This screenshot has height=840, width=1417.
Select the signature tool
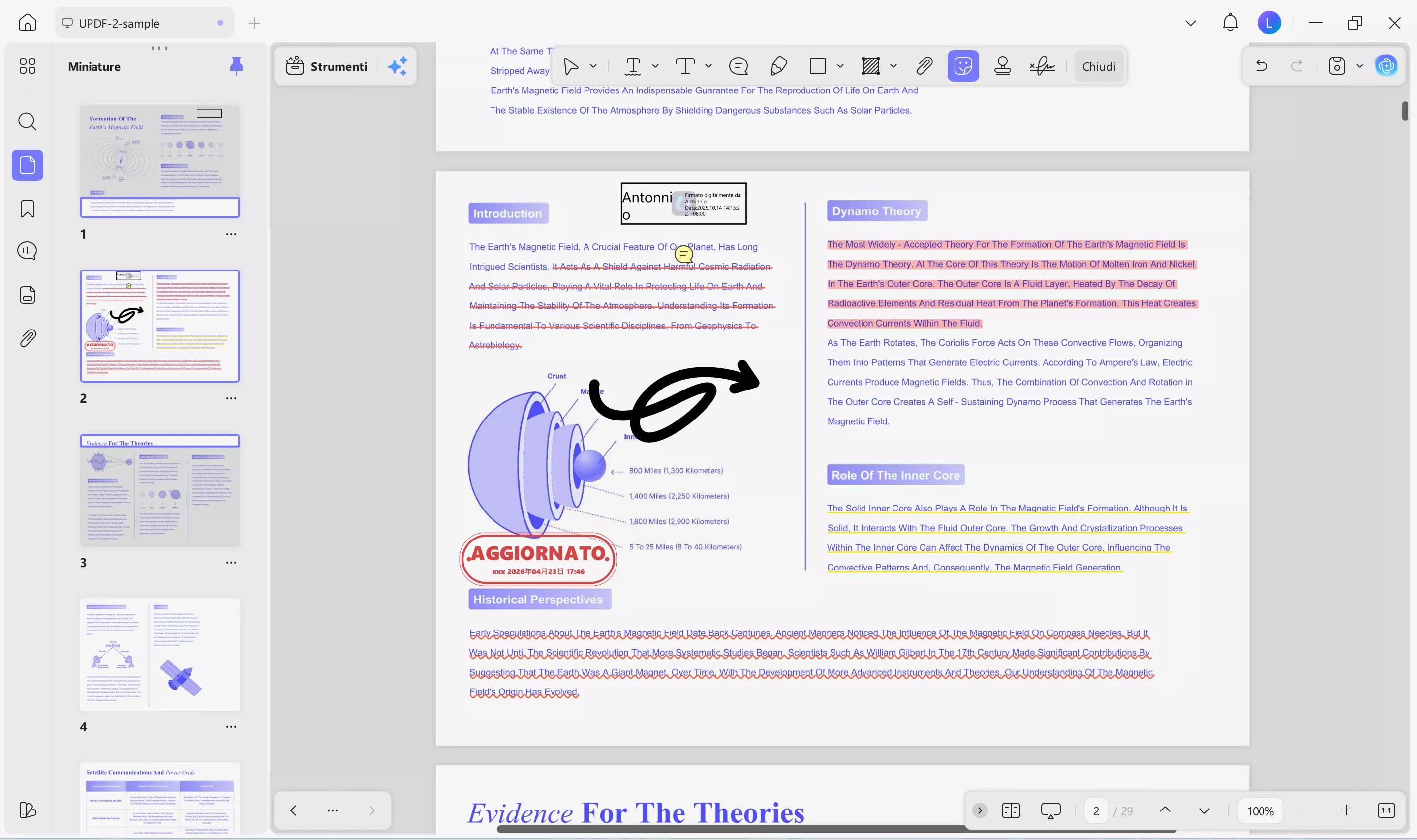pos(1042,66)
